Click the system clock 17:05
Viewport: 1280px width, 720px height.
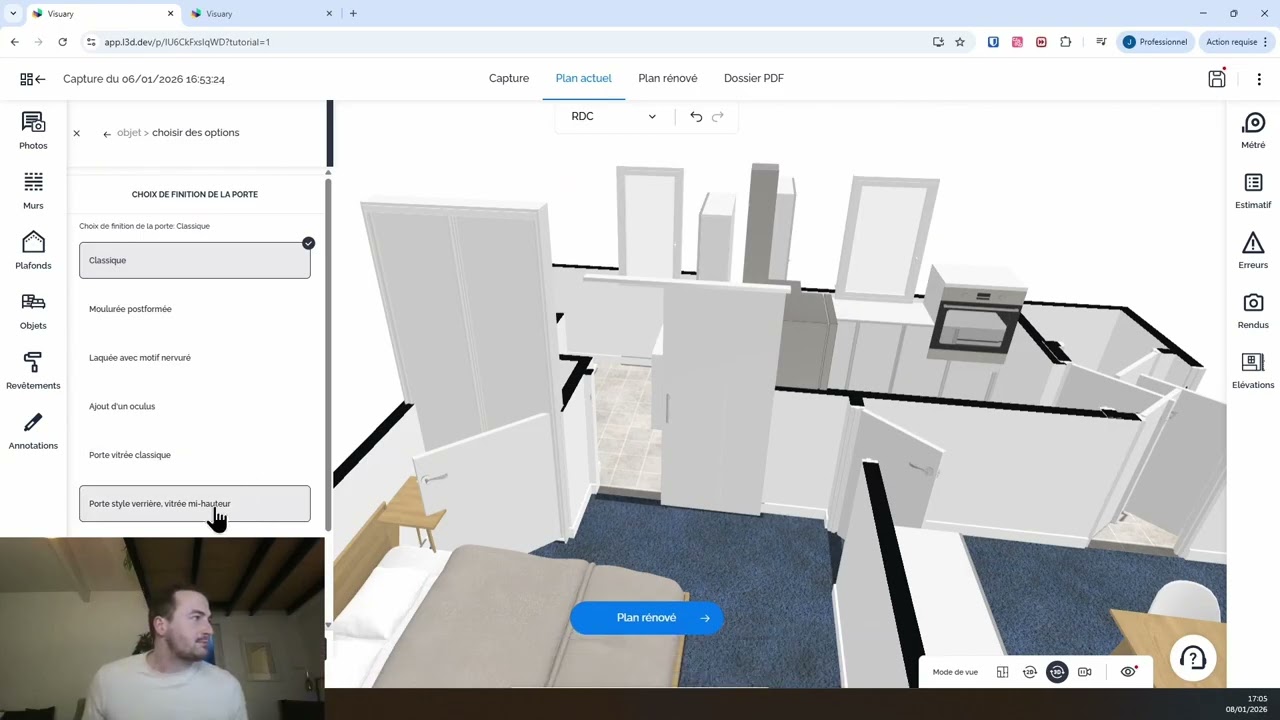(1257, 699)
